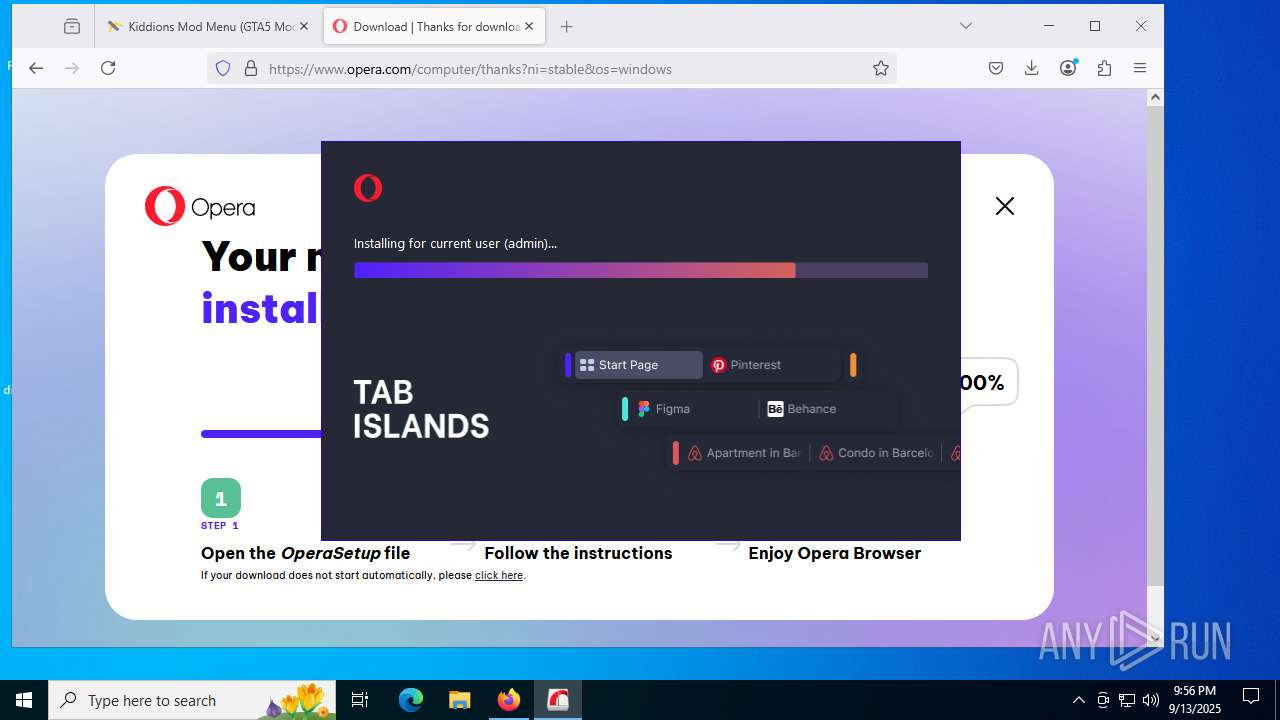Open Task View on the taskbar
Image resolution: width=1280 pixels, height=720 pixels.
(x=360, y=700)
